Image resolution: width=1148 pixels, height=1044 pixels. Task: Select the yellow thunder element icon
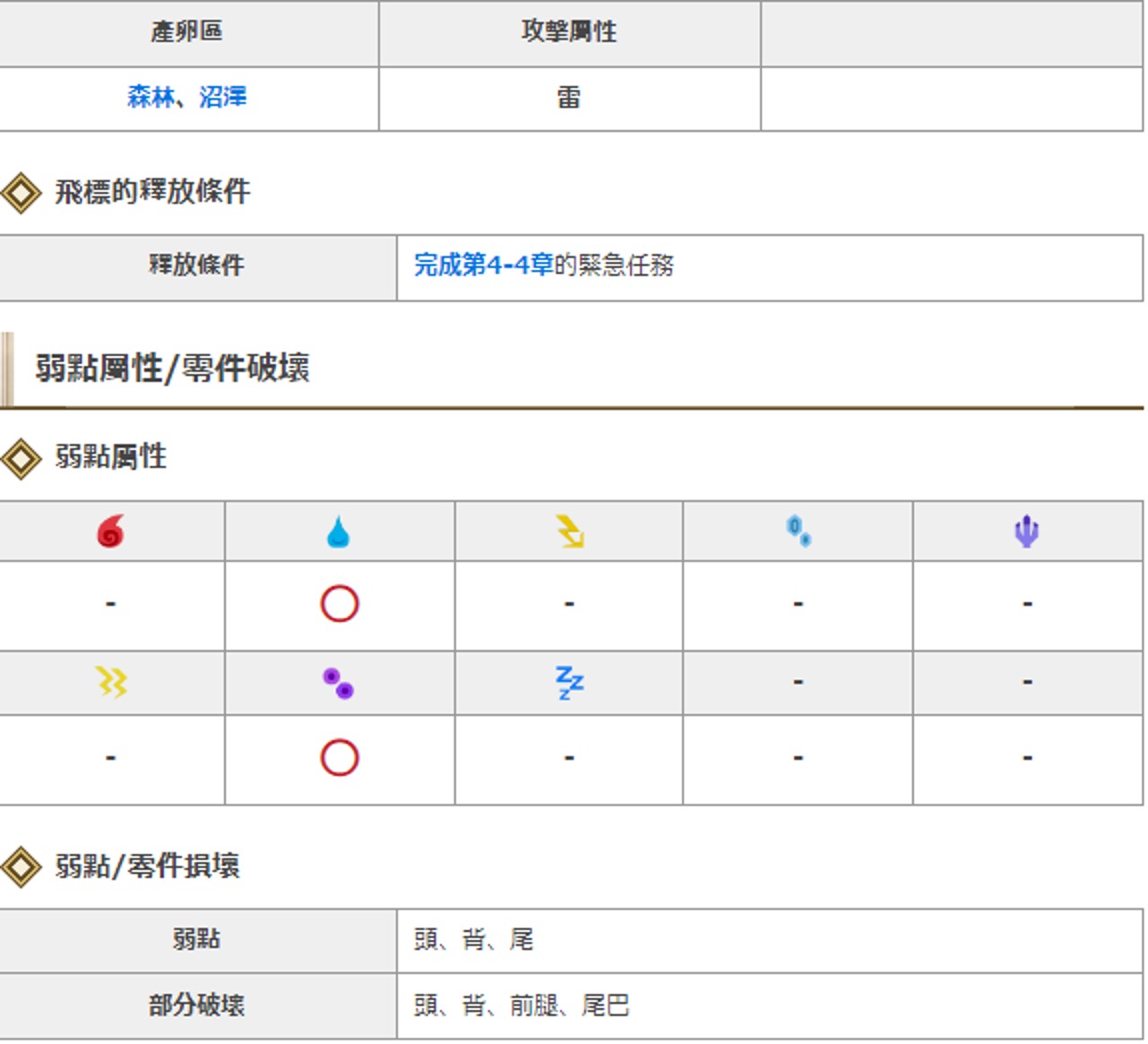(x=569, y=532)
